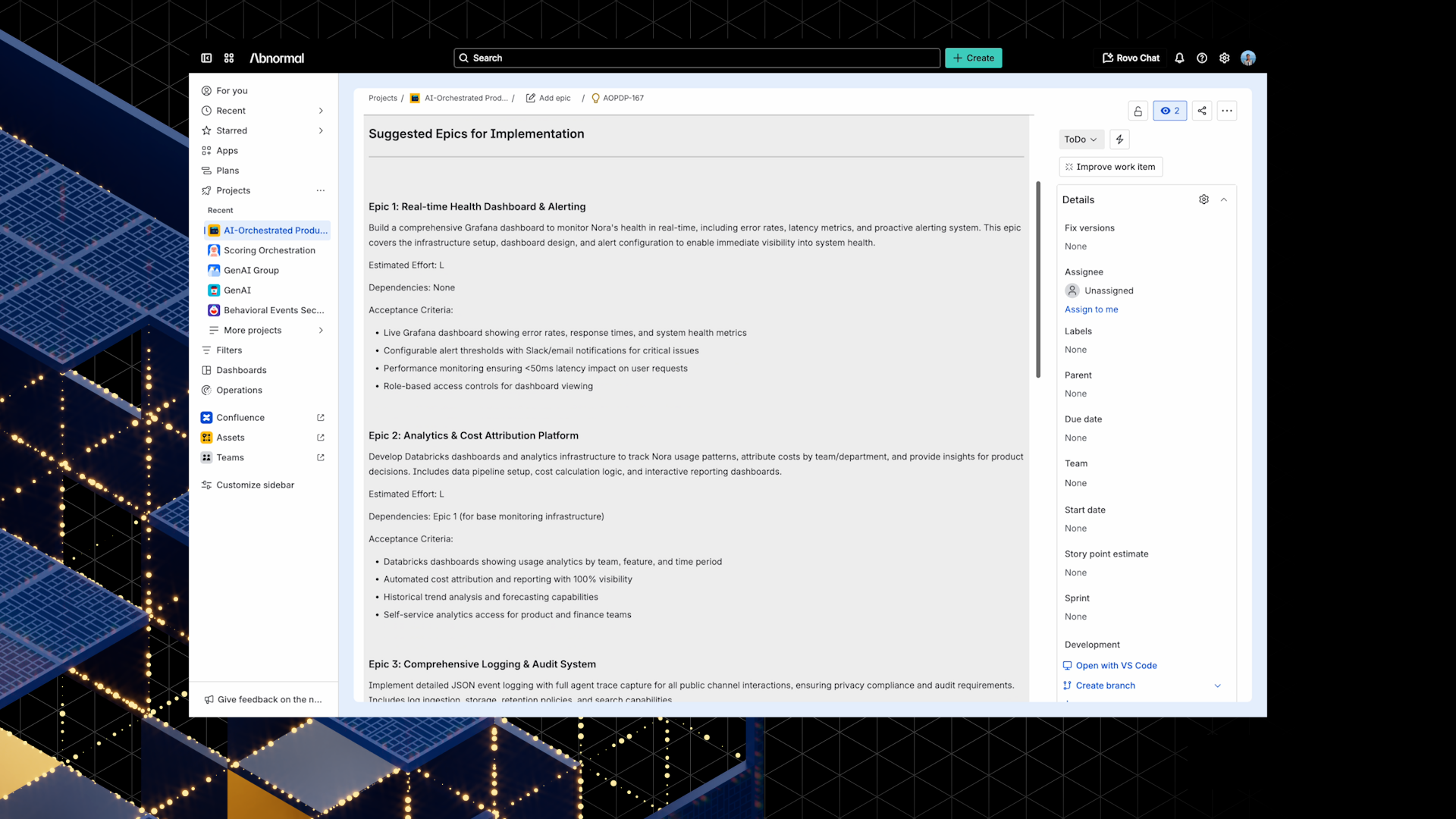Screen dimensions: 1456x819
Task: Configure Details panel gear icon
Action: 1203,199
